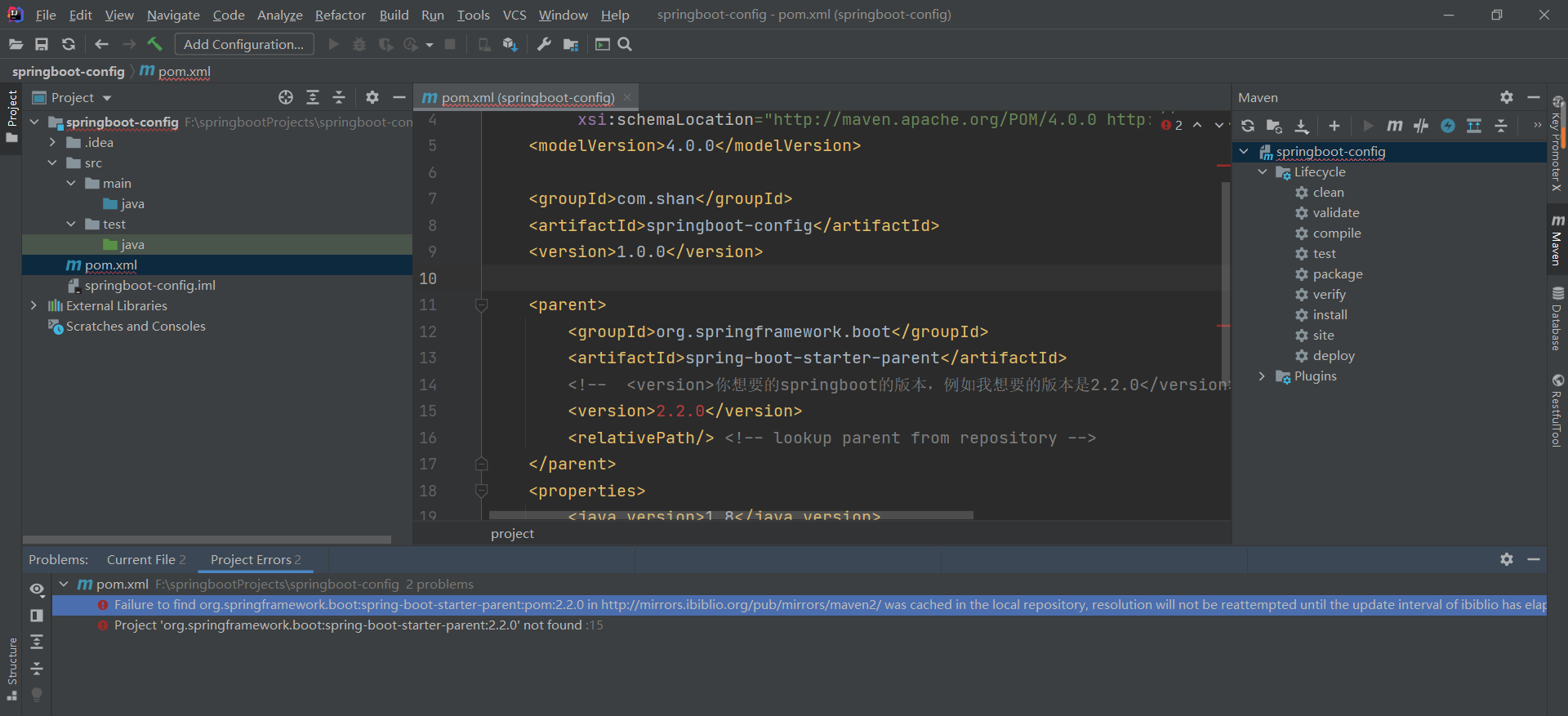Open the Refactor menu
1568x716 pixels.
click(340, 15)
